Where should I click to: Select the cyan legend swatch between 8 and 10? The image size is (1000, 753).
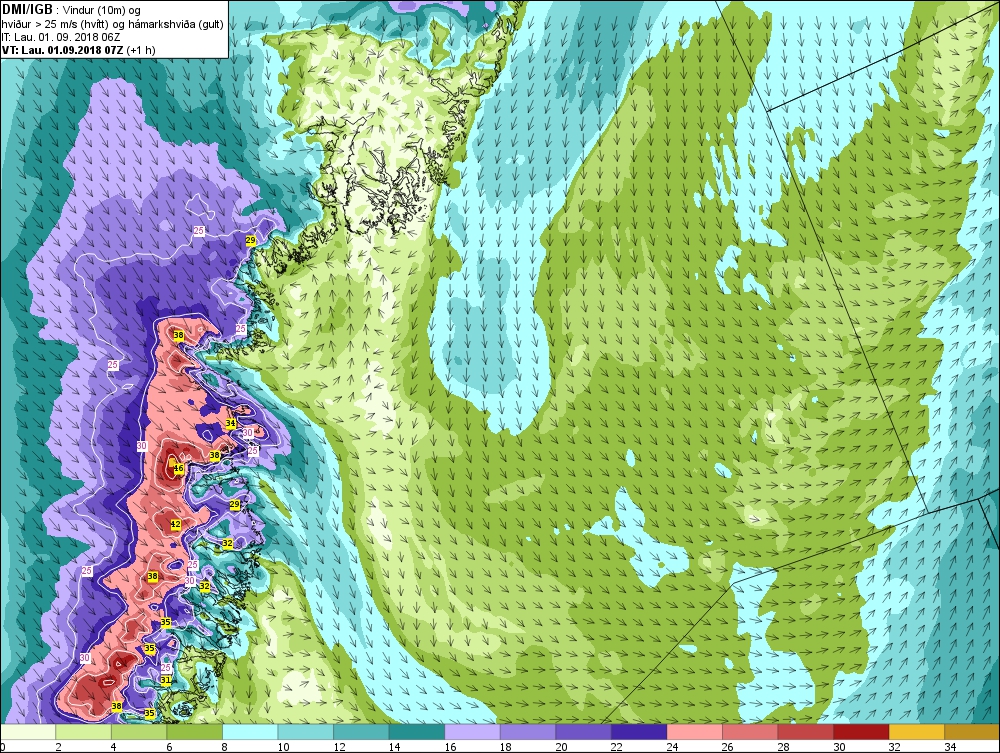pos(250,732)
